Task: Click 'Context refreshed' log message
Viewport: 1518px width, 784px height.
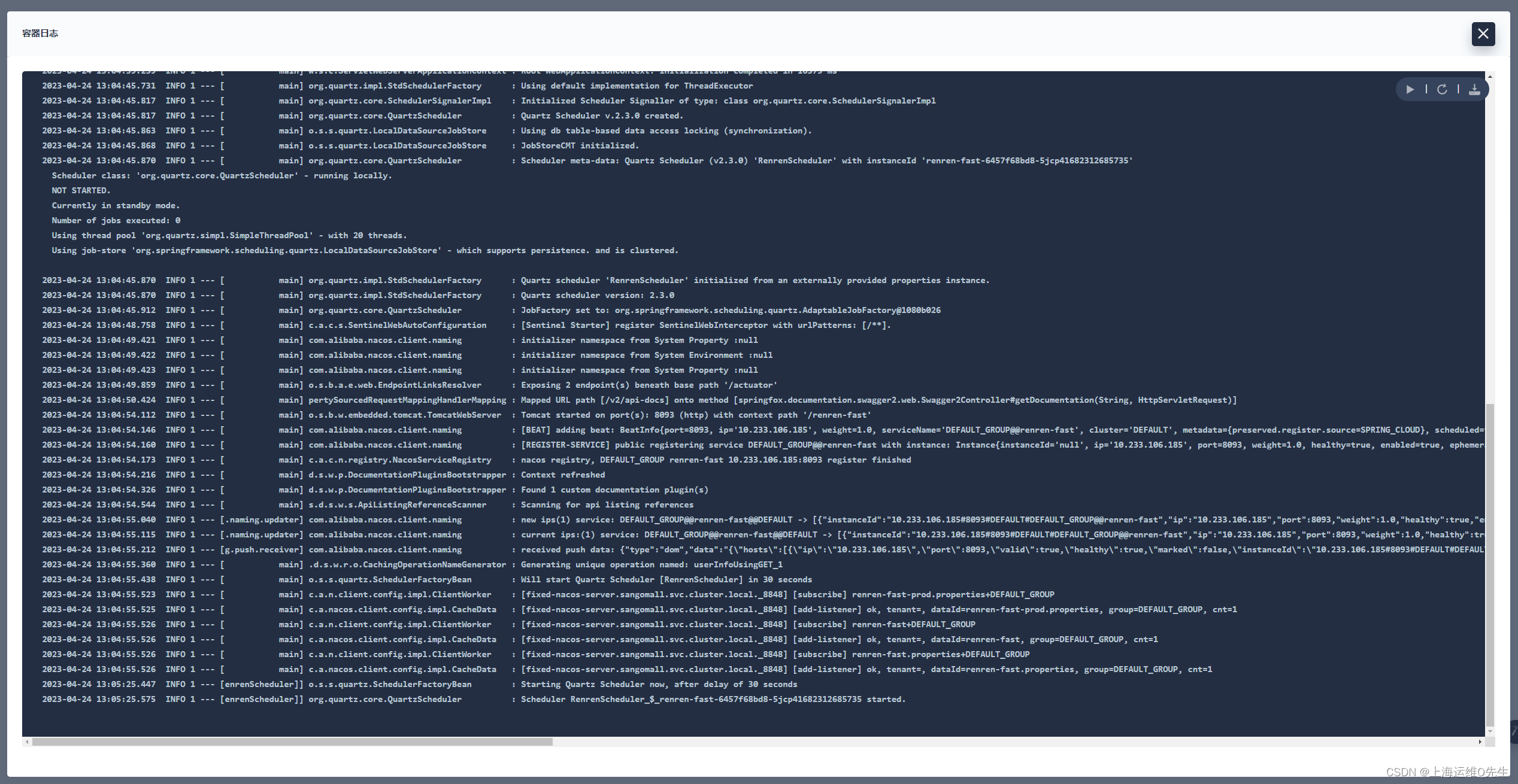Action: point(563,475)
